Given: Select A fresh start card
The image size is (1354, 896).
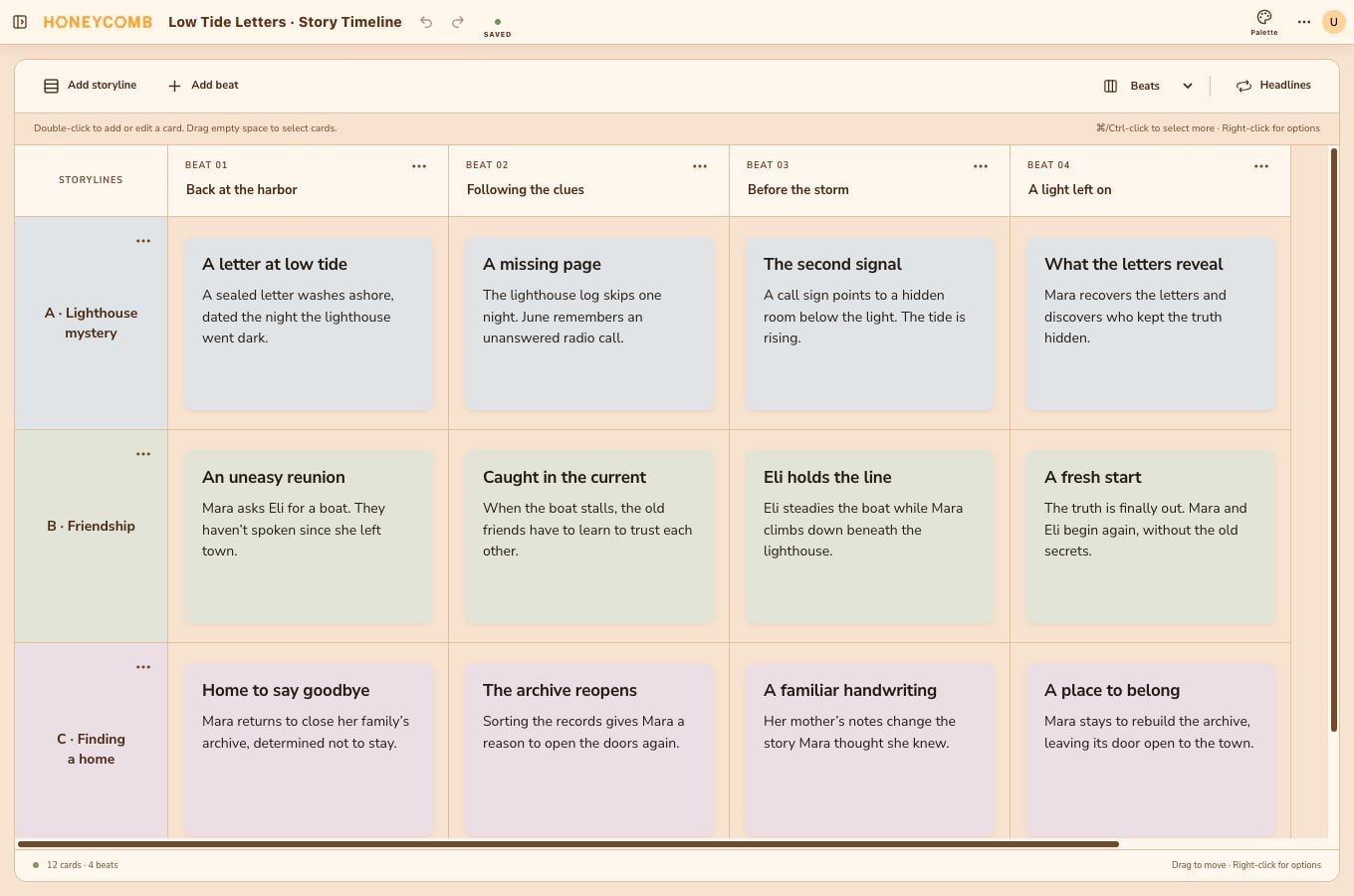Looking at the screenshot, I should point(1151,537).
